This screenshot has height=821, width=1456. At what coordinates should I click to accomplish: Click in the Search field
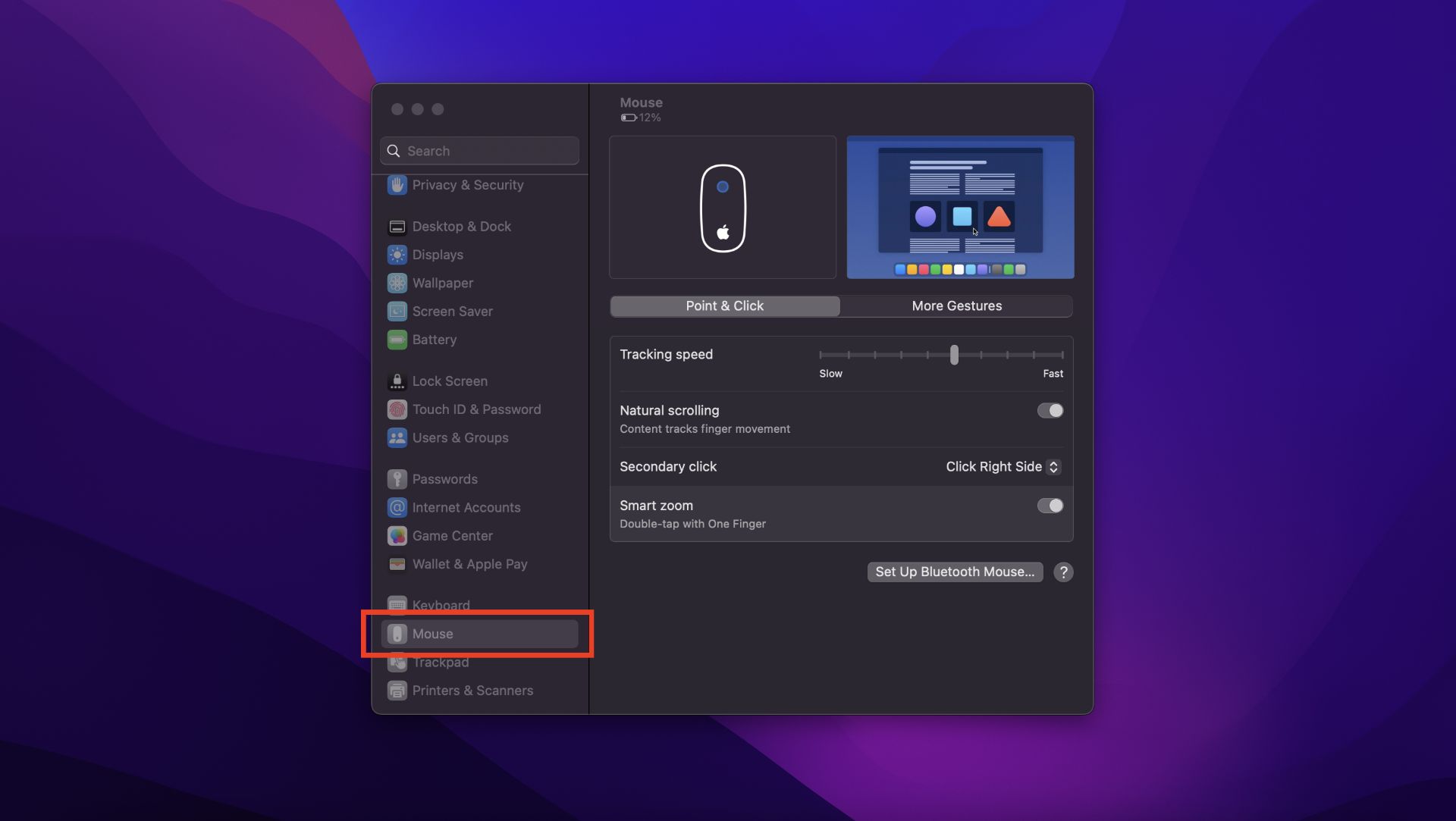coord(479,151)
